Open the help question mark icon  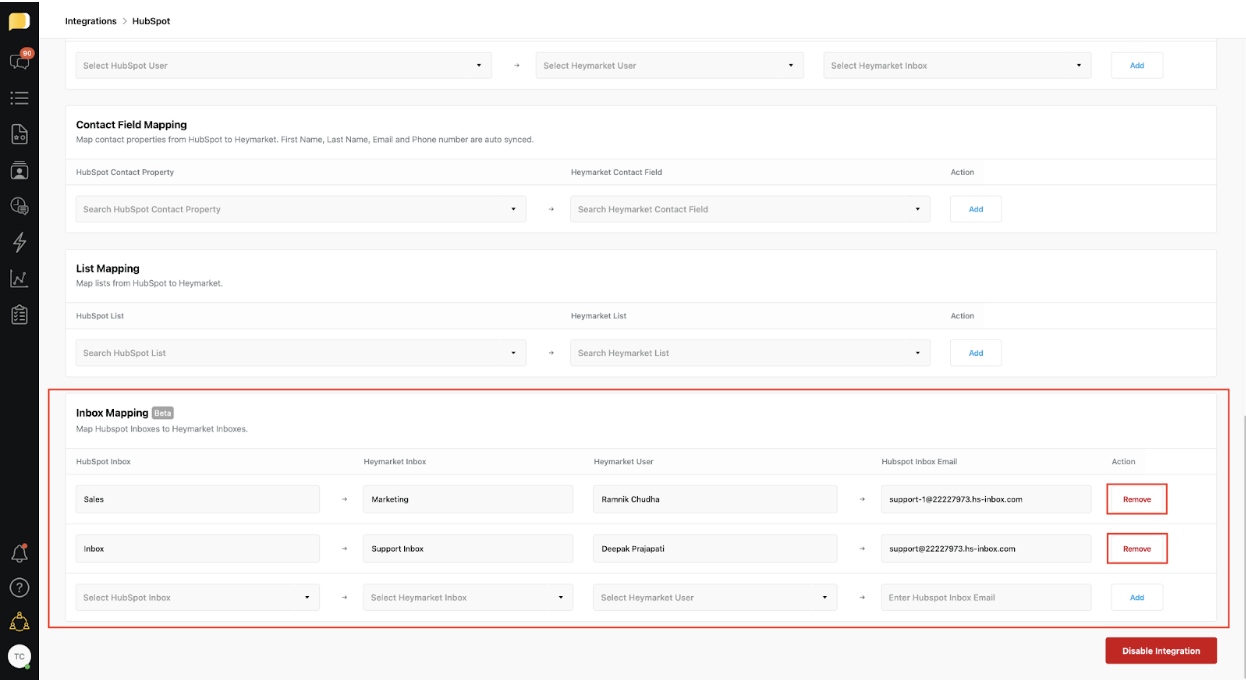click(19, 588)
